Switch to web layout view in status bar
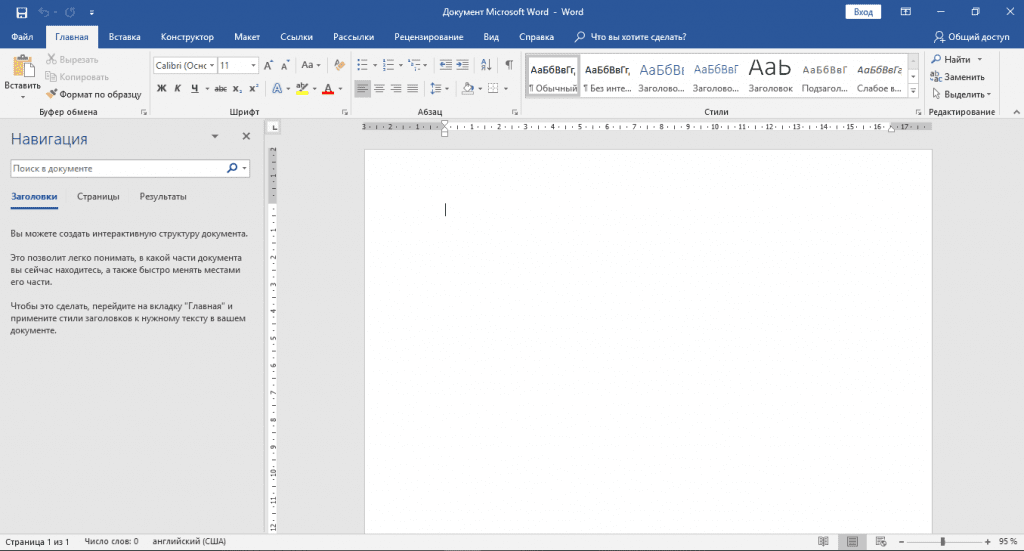 881,542
